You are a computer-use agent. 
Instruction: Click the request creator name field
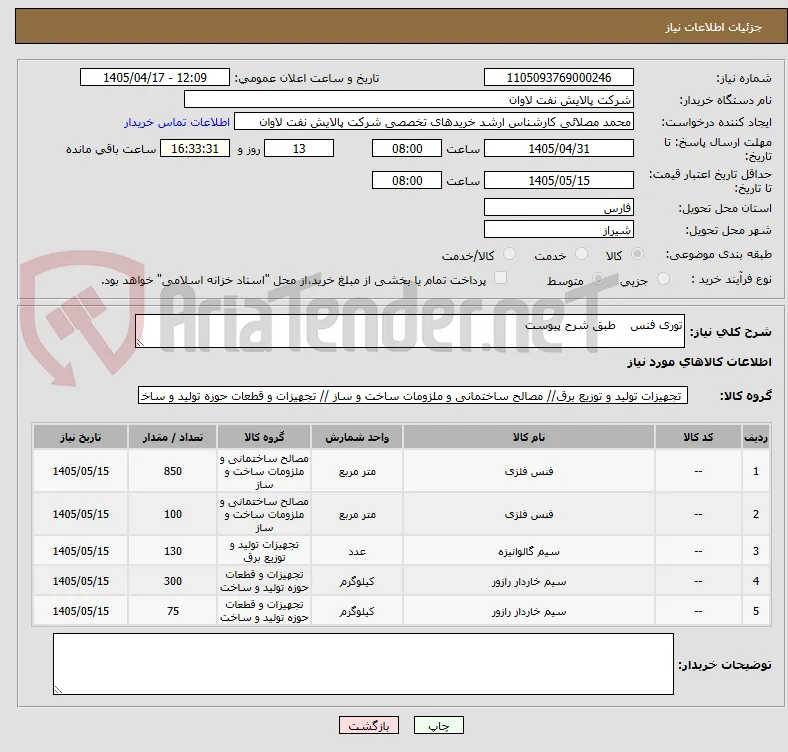[434, 122]
